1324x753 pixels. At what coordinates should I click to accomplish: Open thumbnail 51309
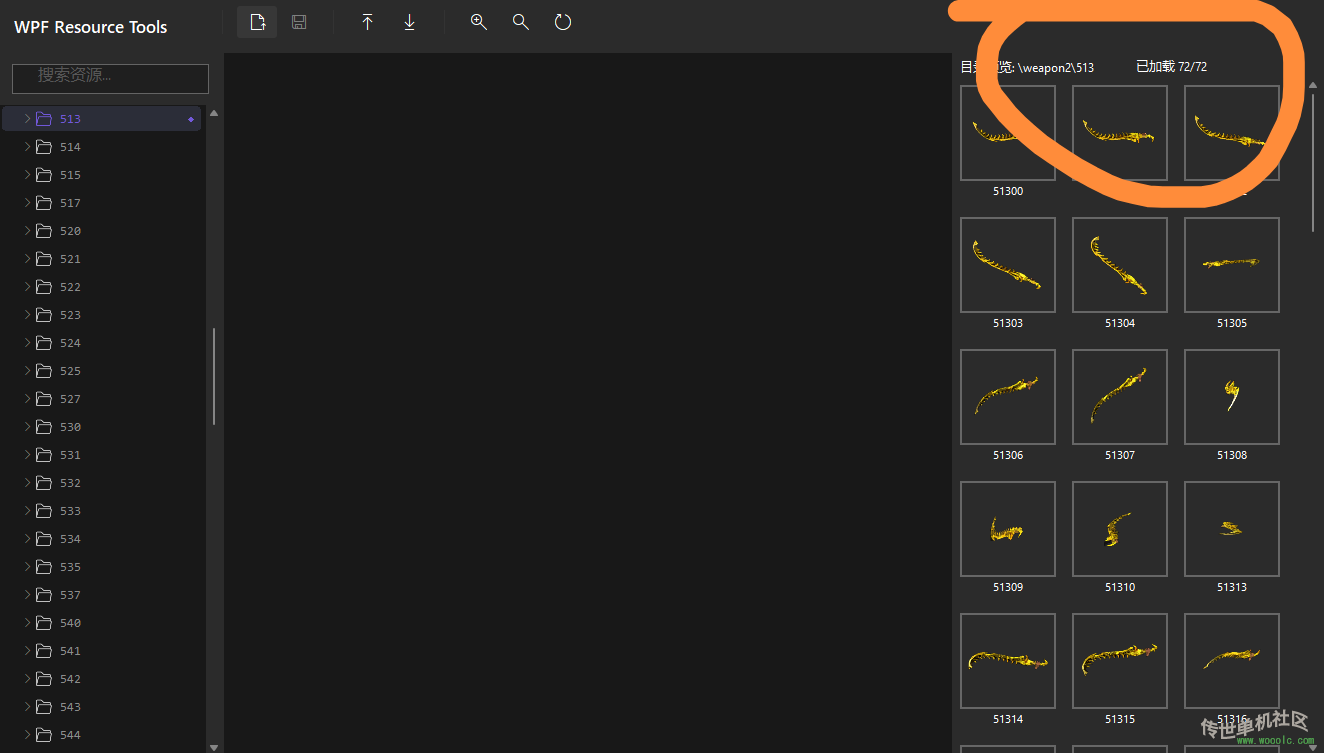[x=1008, y=529]
